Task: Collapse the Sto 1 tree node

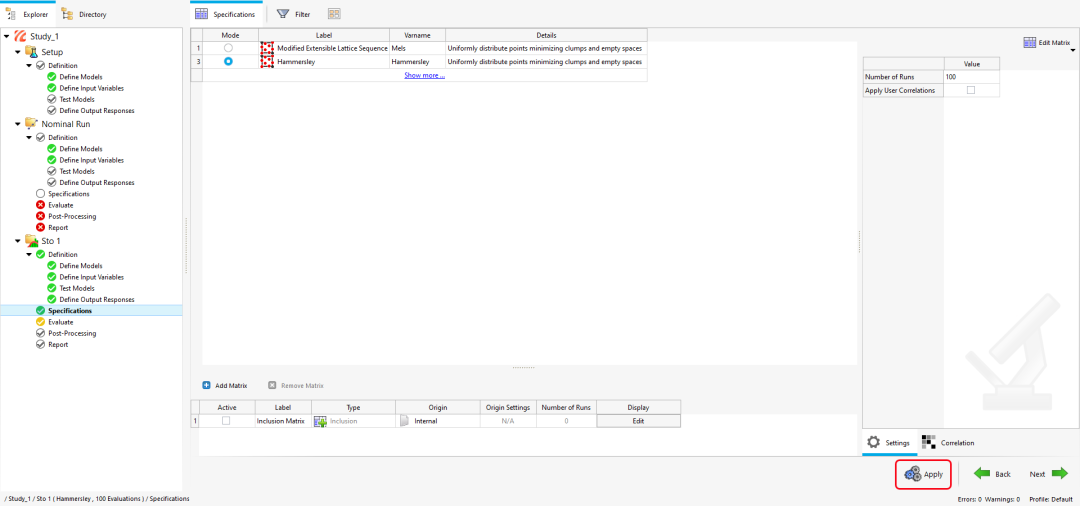Action: pos(18,241)
